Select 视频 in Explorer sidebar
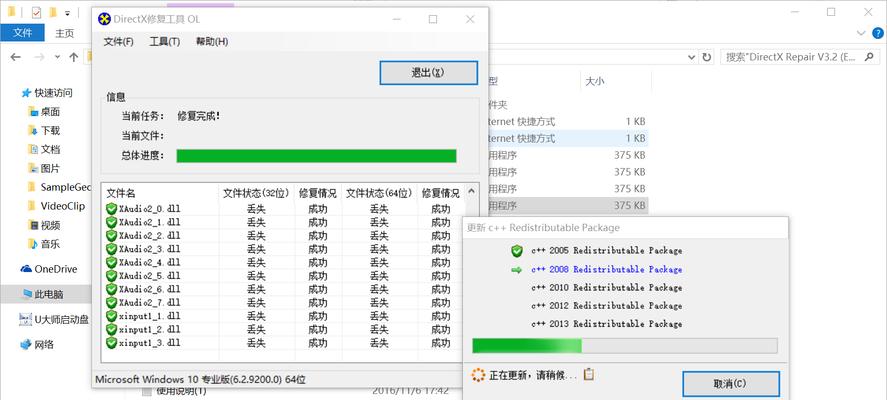Screen dimensions: 887x400 [50, 225]
